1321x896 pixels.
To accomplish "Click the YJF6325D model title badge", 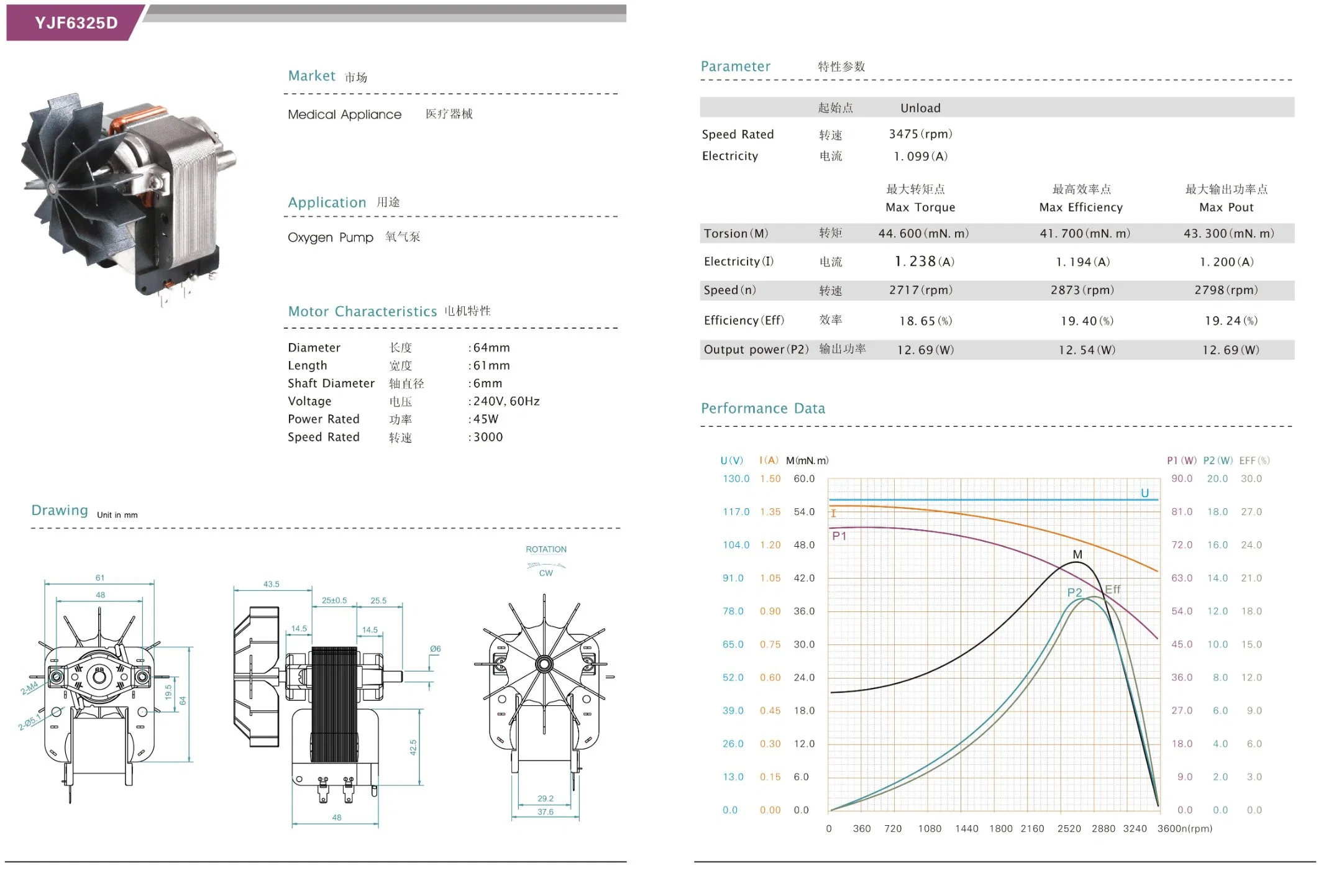I will point(76,23).
